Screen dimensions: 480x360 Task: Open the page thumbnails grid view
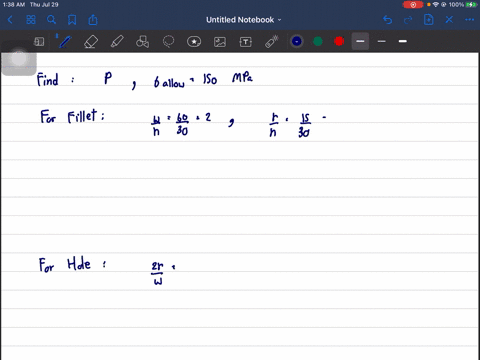(31, 20)
